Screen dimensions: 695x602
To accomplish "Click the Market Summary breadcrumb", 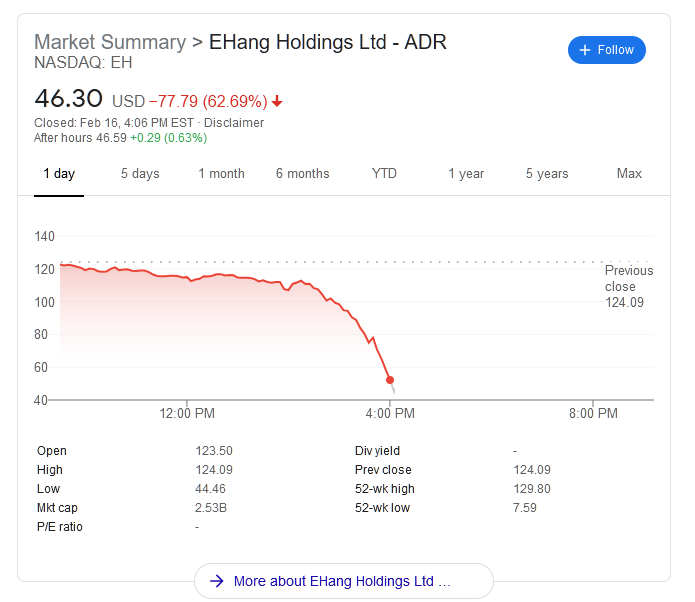I will 110,42.
